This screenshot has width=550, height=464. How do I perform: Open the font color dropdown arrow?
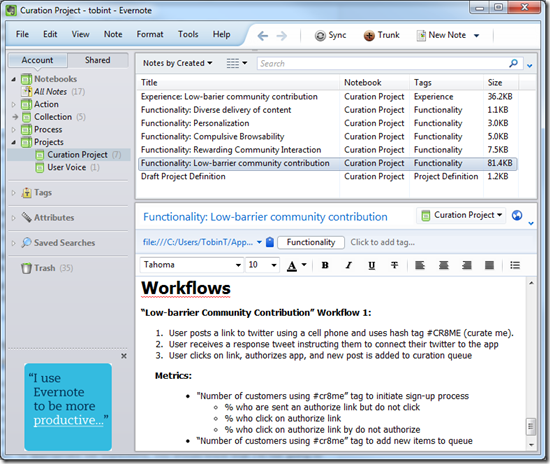pos(304,265)
